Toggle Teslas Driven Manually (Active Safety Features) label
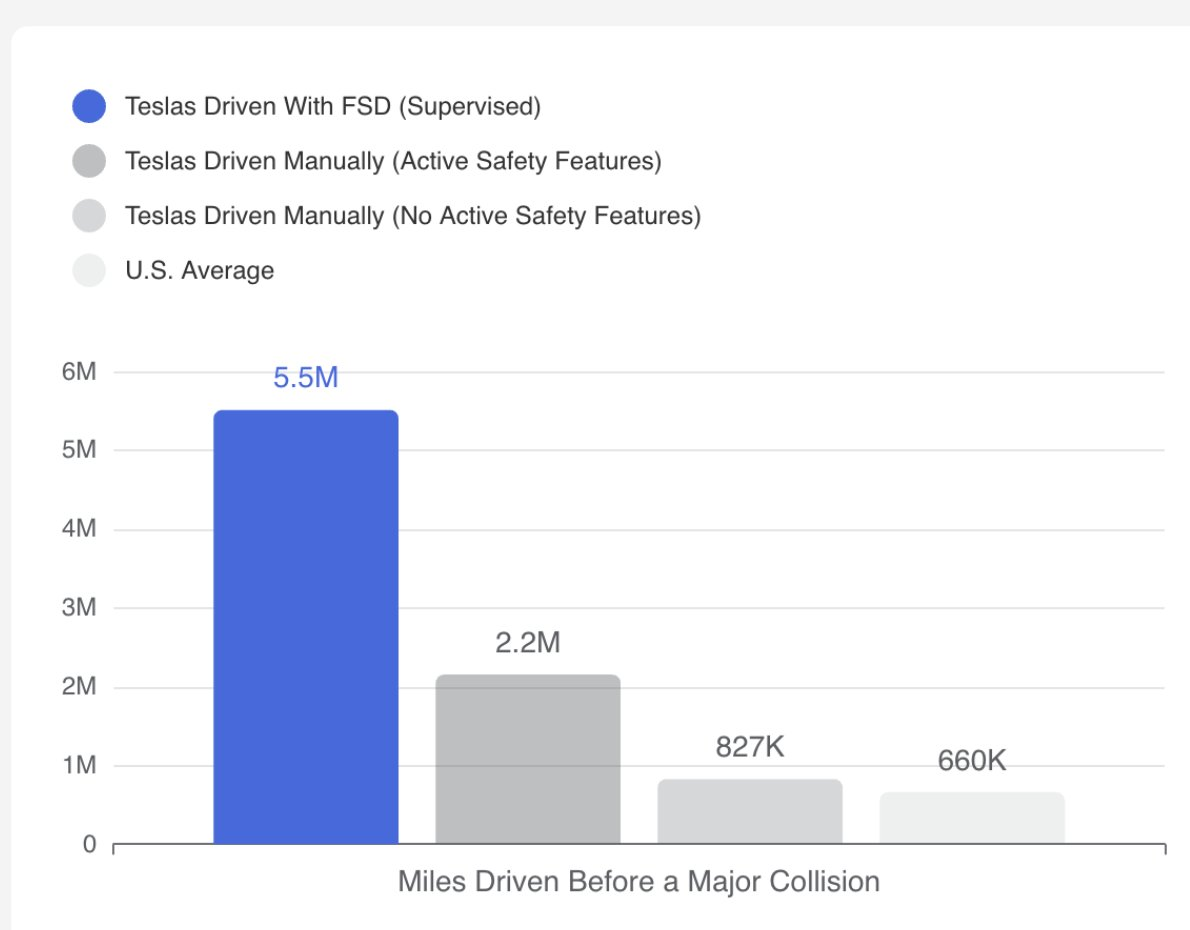Viewport: 1190px width, 930px height. [x=393, y=161]
